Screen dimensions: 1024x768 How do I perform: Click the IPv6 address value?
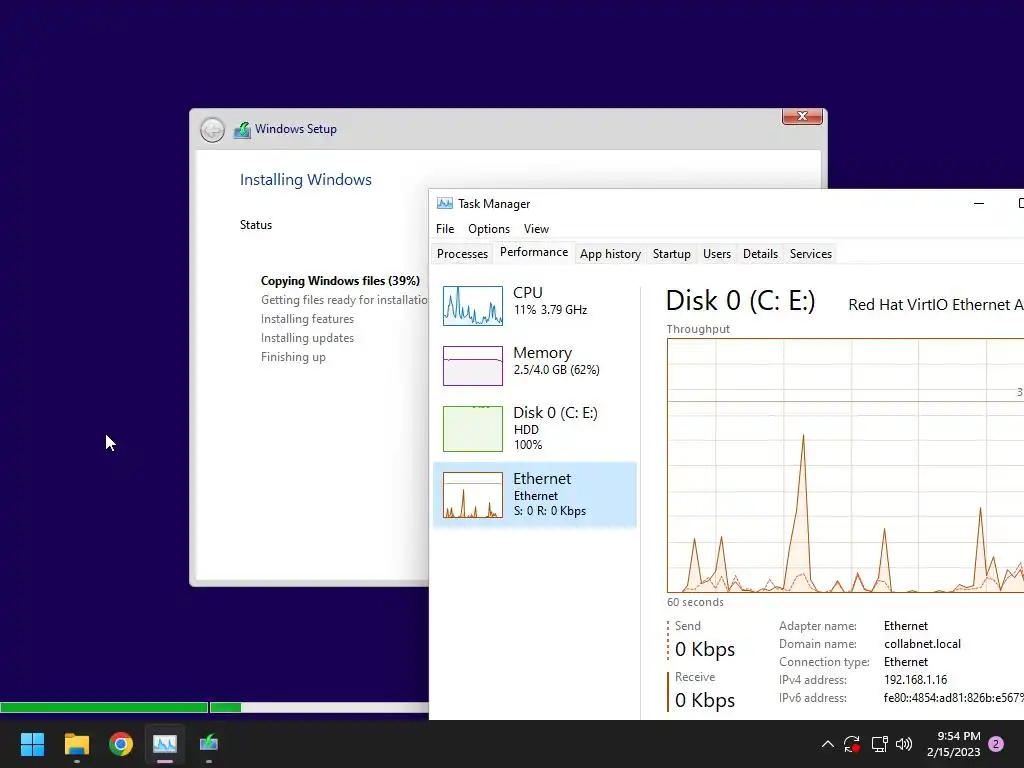coord(953,698)
